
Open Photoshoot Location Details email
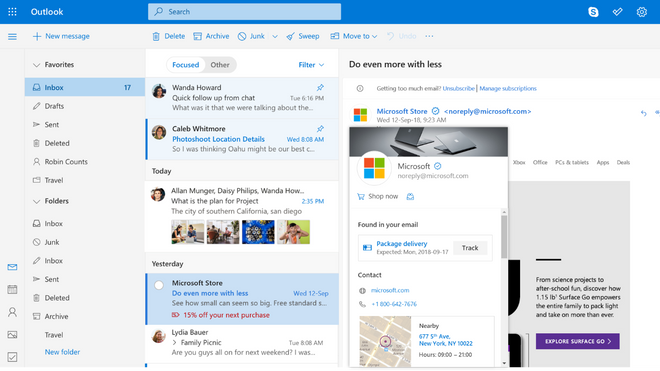(x=242, y=139)
